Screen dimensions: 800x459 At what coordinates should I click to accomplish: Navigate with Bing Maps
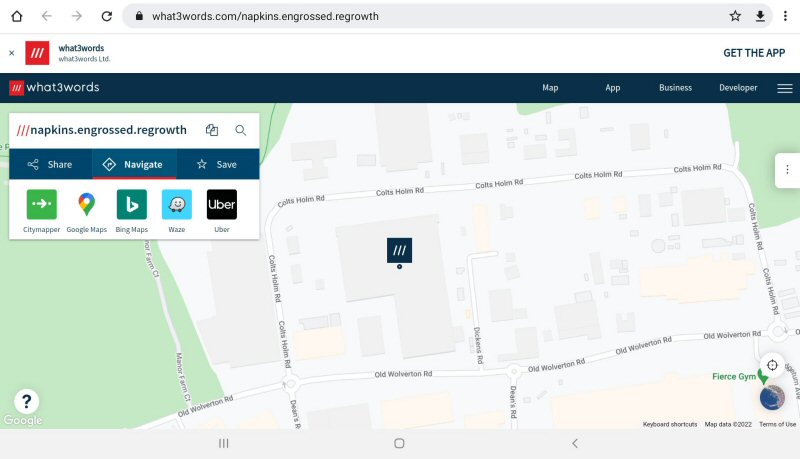(132, 211)
